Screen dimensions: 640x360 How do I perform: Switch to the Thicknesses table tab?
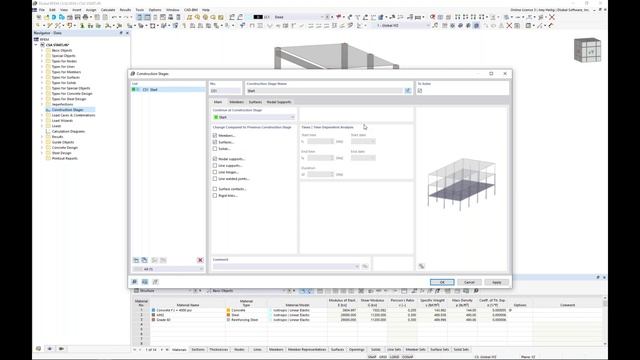[x=218, y=350]
